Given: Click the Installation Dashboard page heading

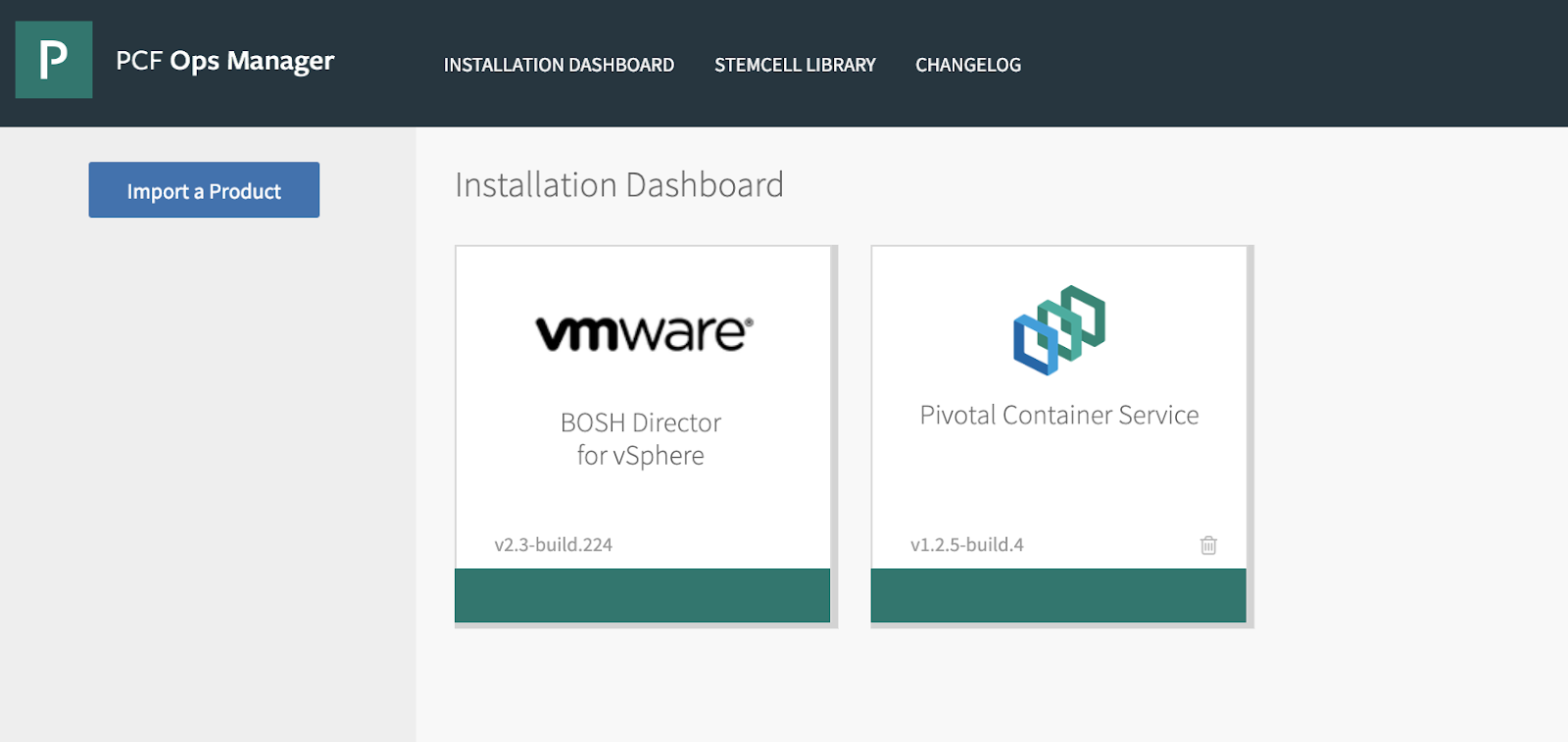Looking at the screenshot, I should click(x=619, y=185).
